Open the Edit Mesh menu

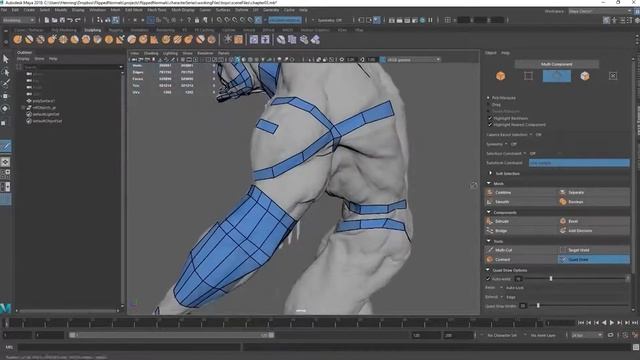point(133,10)
